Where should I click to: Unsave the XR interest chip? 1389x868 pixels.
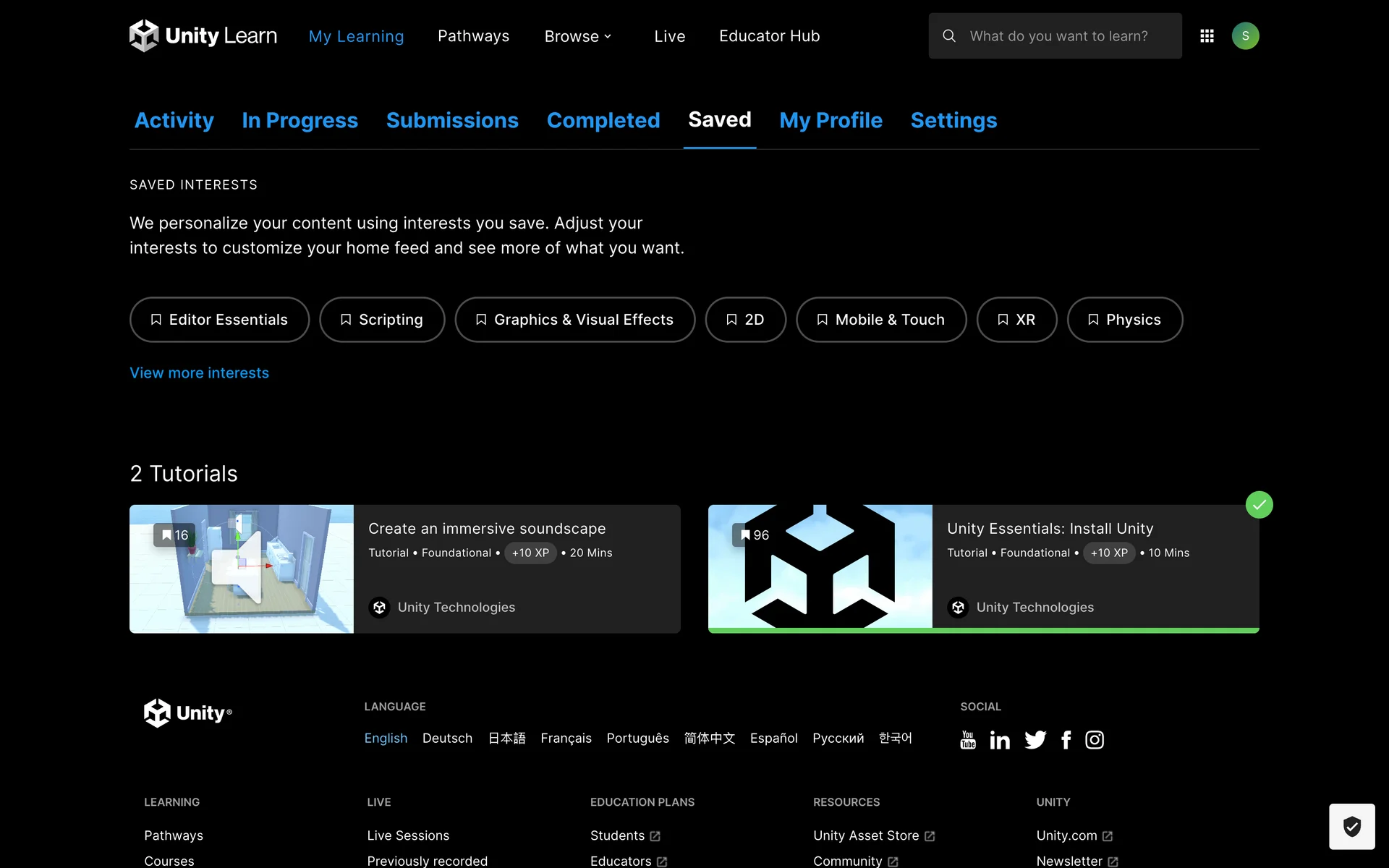pos(1016,320)
